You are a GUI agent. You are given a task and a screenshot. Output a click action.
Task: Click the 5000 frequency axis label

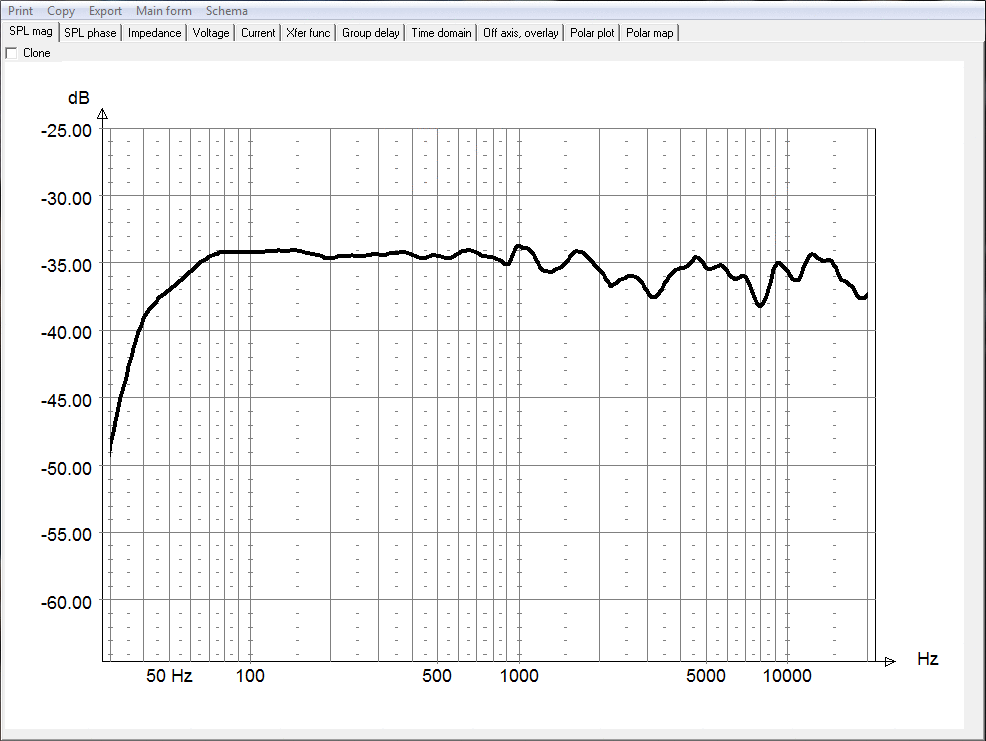[x=706, y=676]
